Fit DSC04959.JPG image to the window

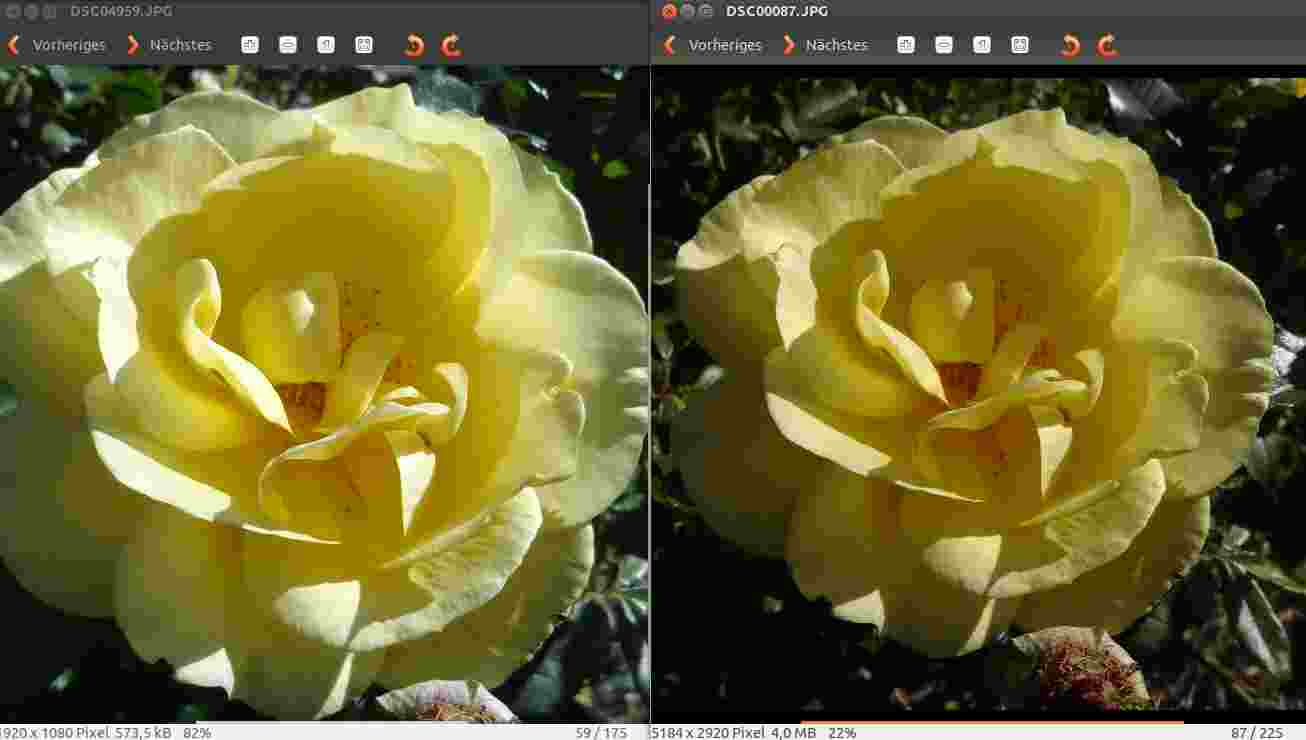pos(364,45)
